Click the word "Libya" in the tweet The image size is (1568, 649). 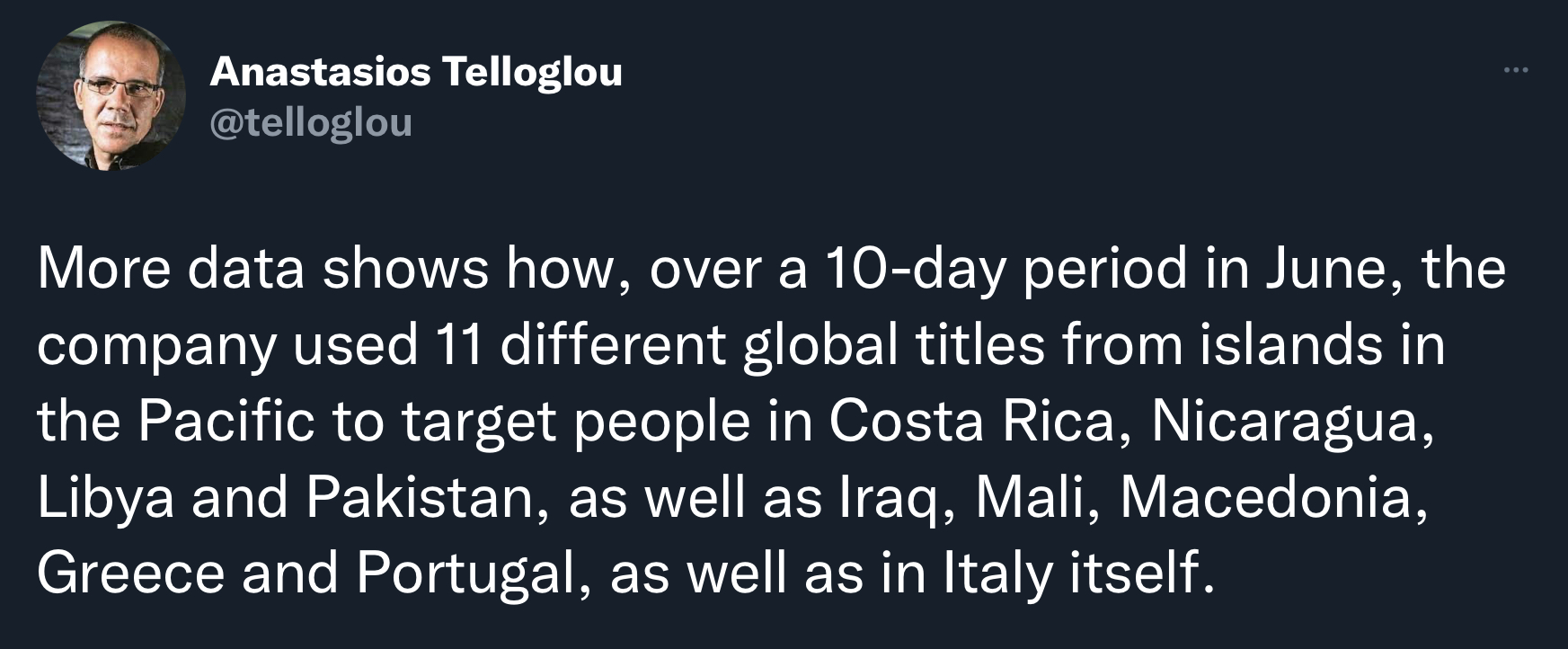105,497
